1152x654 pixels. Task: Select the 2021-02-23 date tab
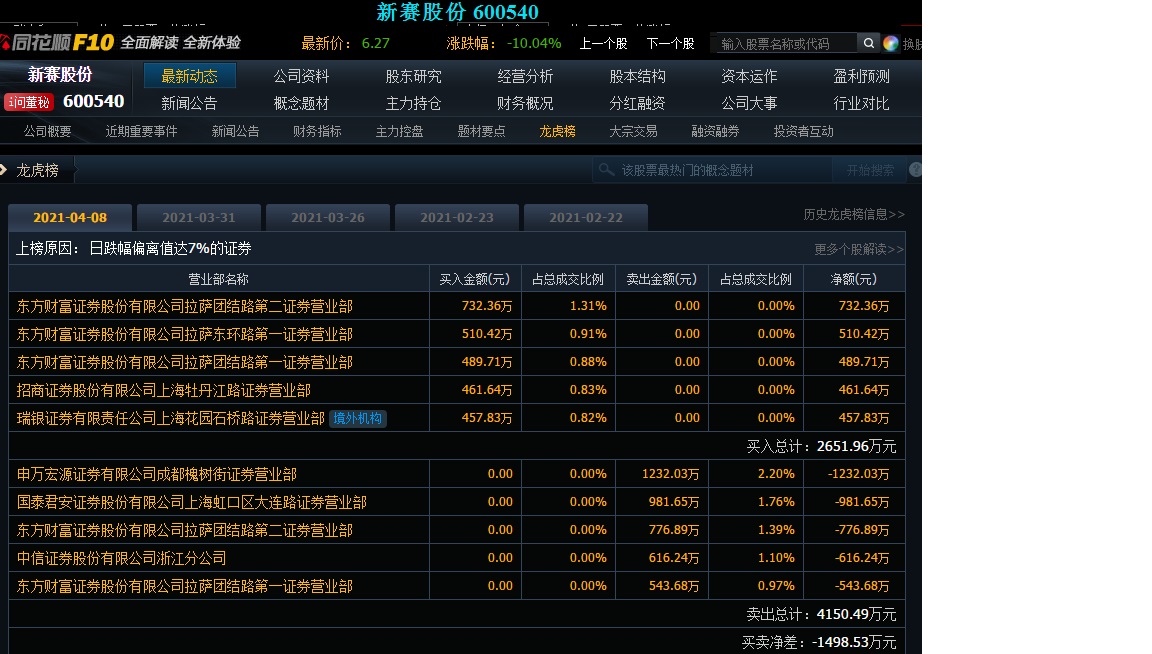click(457, 218)
